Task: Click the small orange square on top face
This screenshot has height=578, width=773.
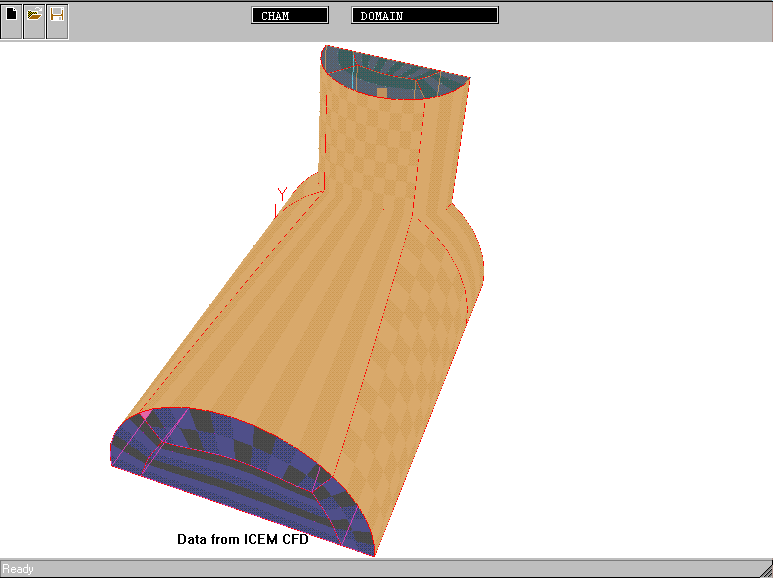Action: [x=382, y=92]
